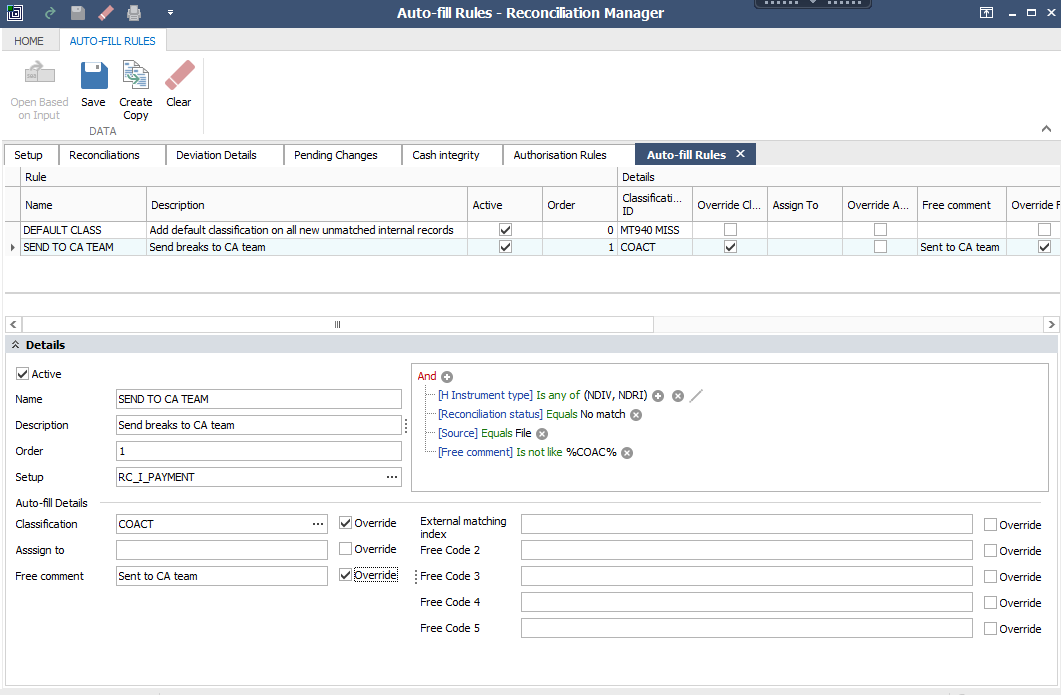1061x695 pixels.
Task: Open the quick access toolbar customize dropdown
Action: (x=171, y=13)
